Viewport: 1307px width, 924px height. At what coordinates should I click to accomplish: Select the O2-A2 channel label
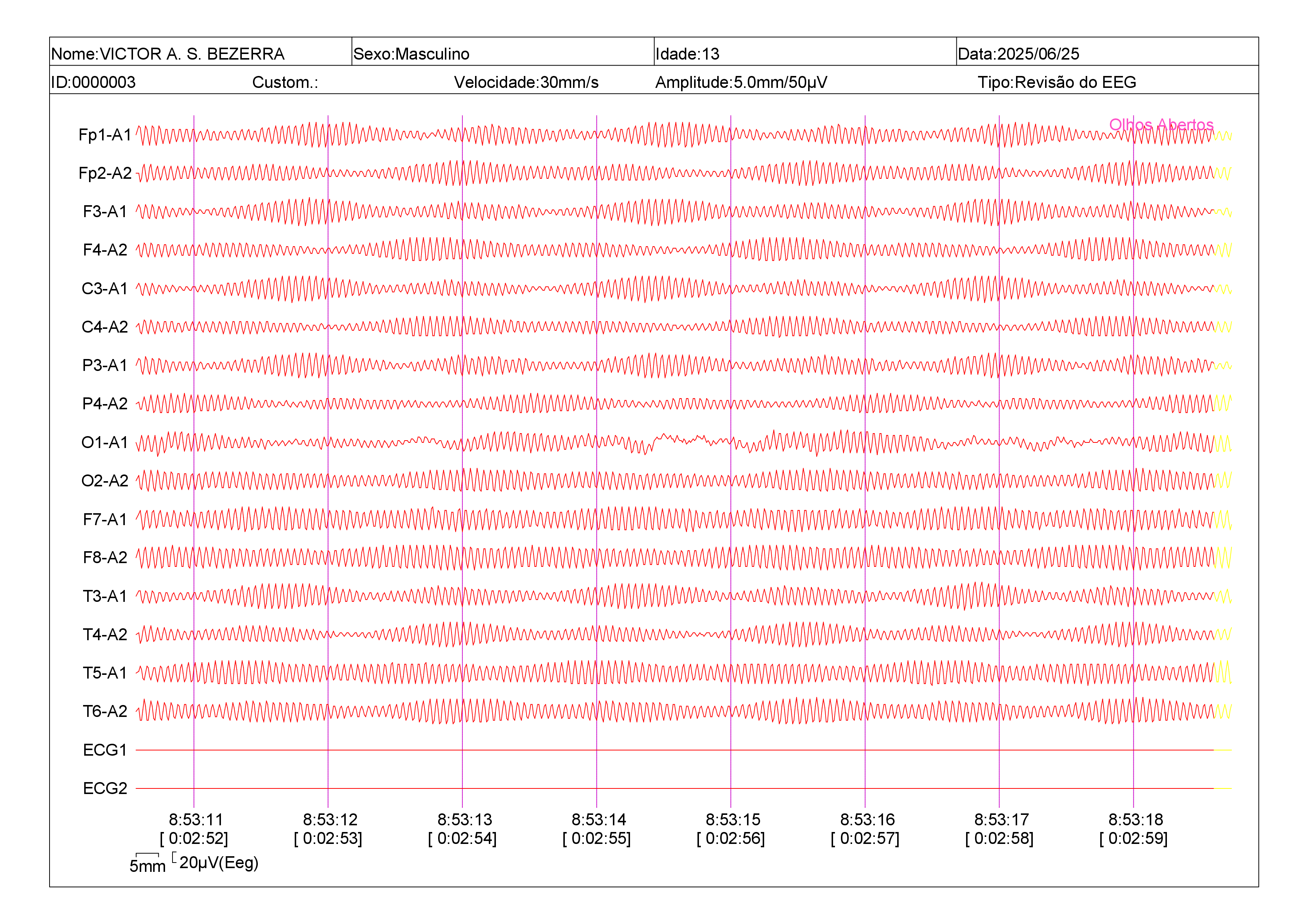[105, 481]
